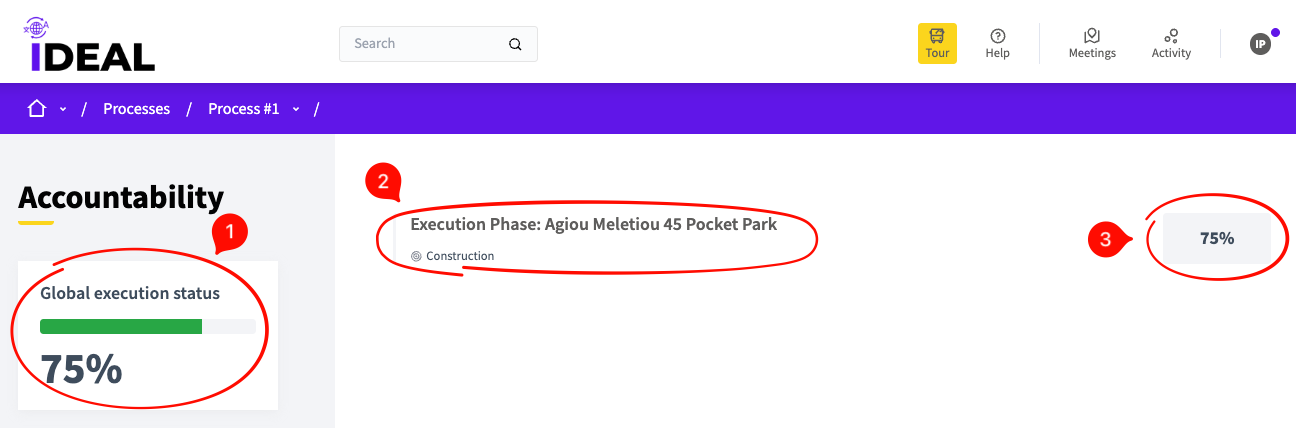Click the Construction target icon
The image size is (1296, 428).
[417, 256]
